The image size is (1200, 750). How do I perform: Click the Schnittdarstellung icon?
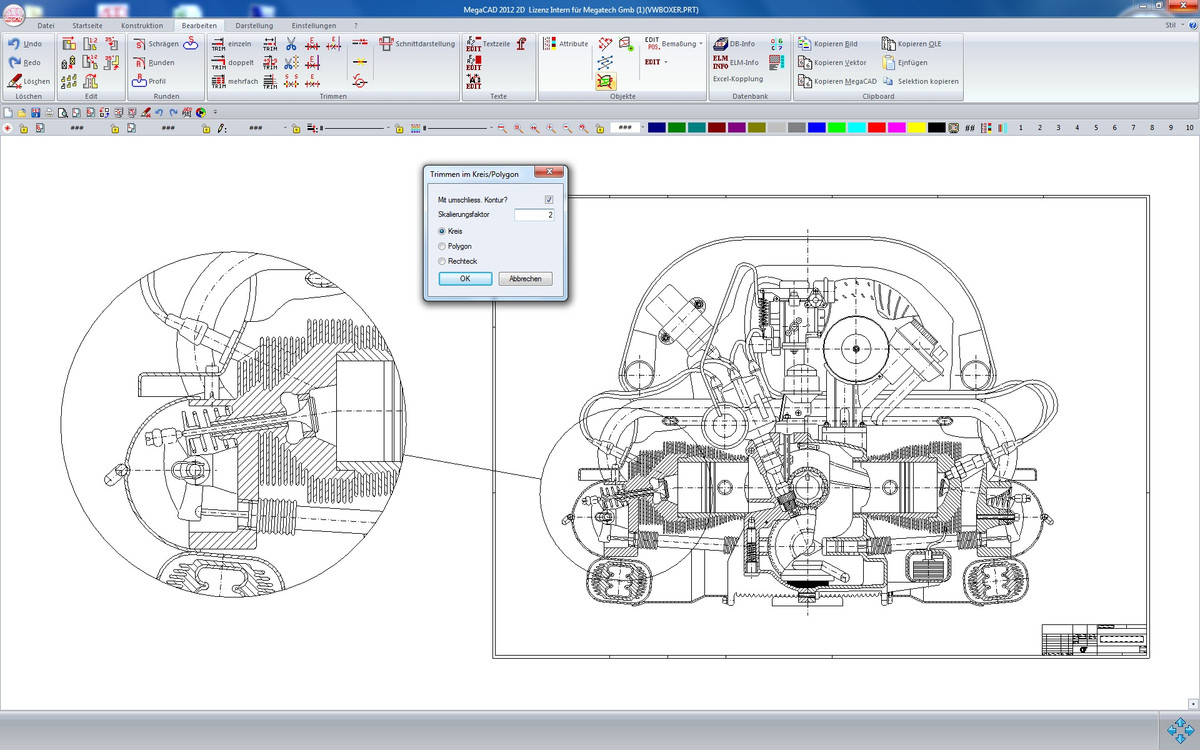(386, 44)
